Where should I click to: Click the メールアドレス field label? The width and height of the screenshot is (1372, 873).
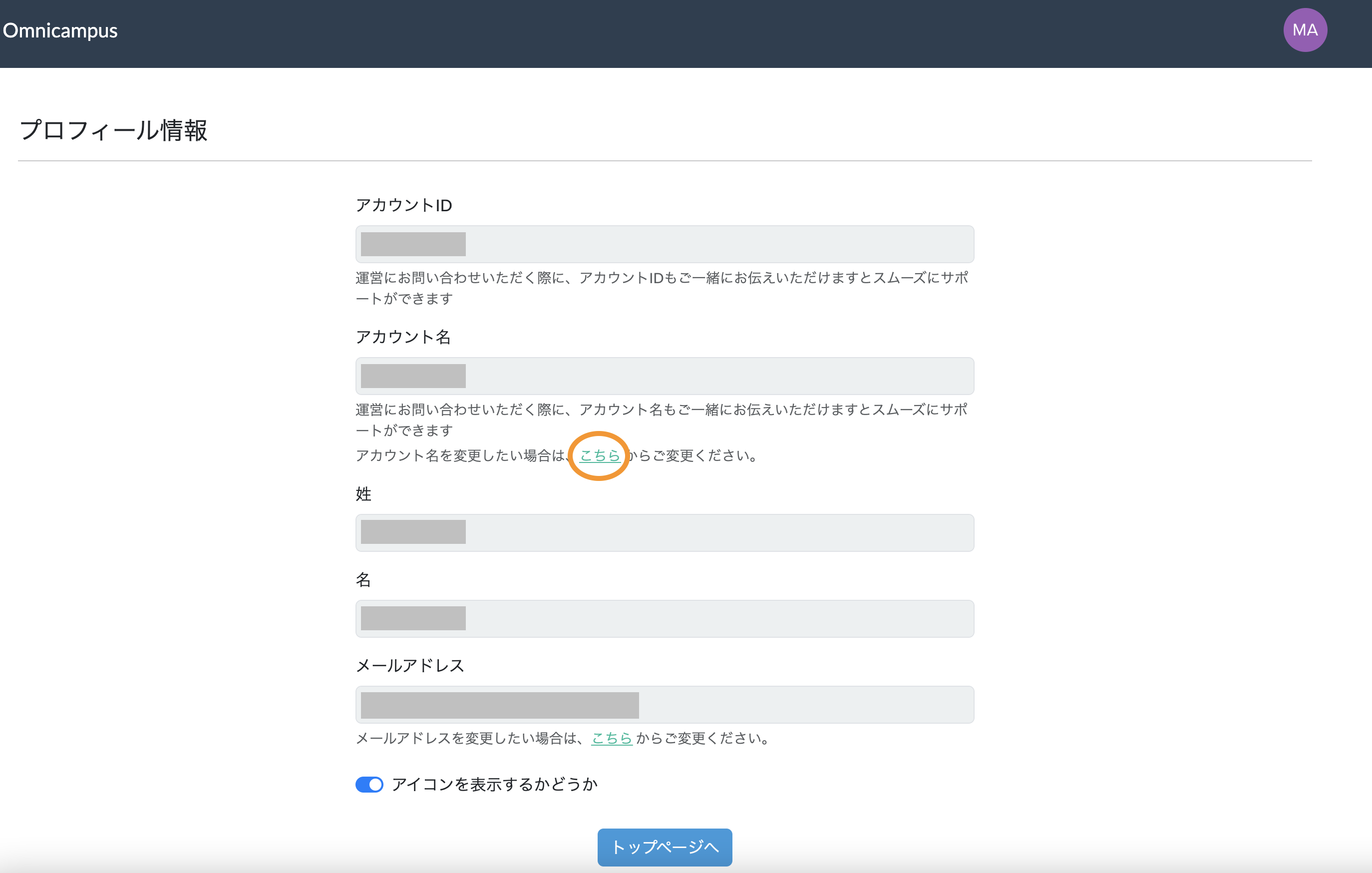click(410, 666)
